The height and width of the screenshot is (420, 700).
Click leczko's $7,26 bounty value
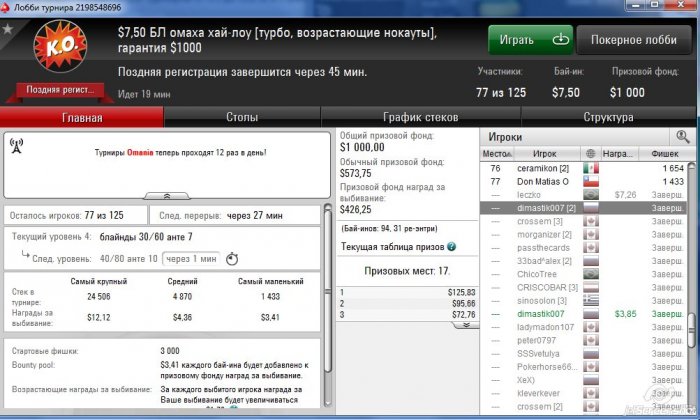coord(625,195)
